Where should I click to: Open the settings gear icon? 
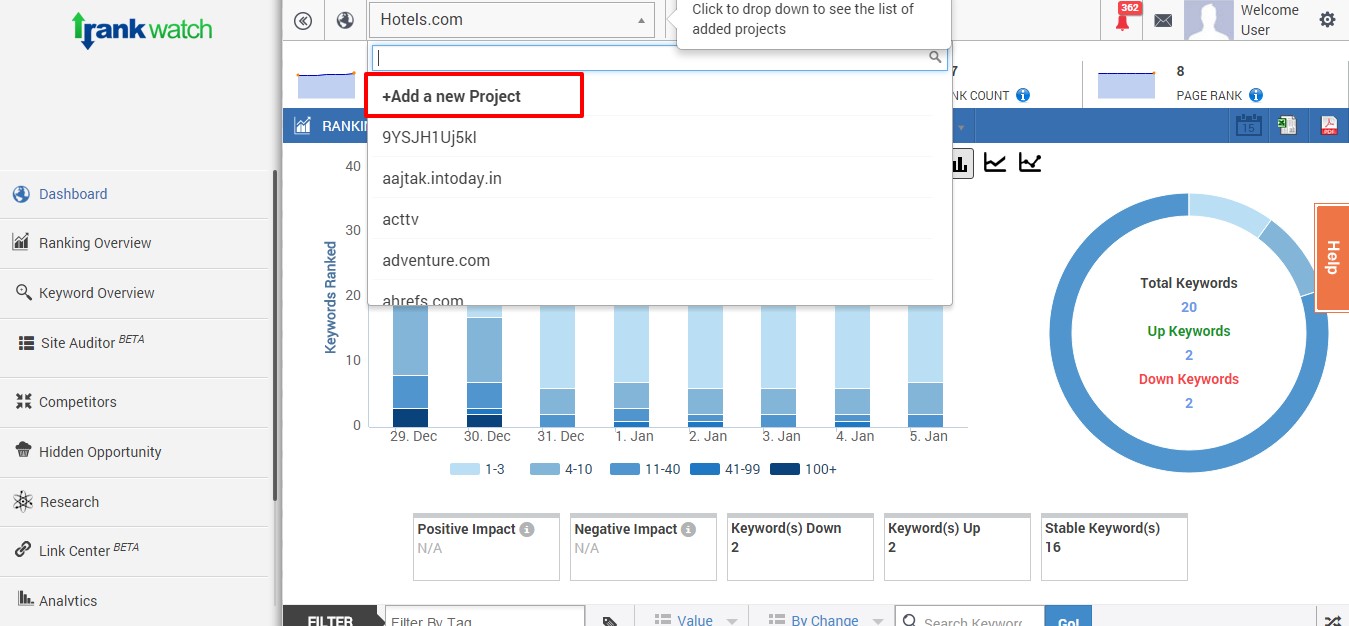tap(1327, 19)
